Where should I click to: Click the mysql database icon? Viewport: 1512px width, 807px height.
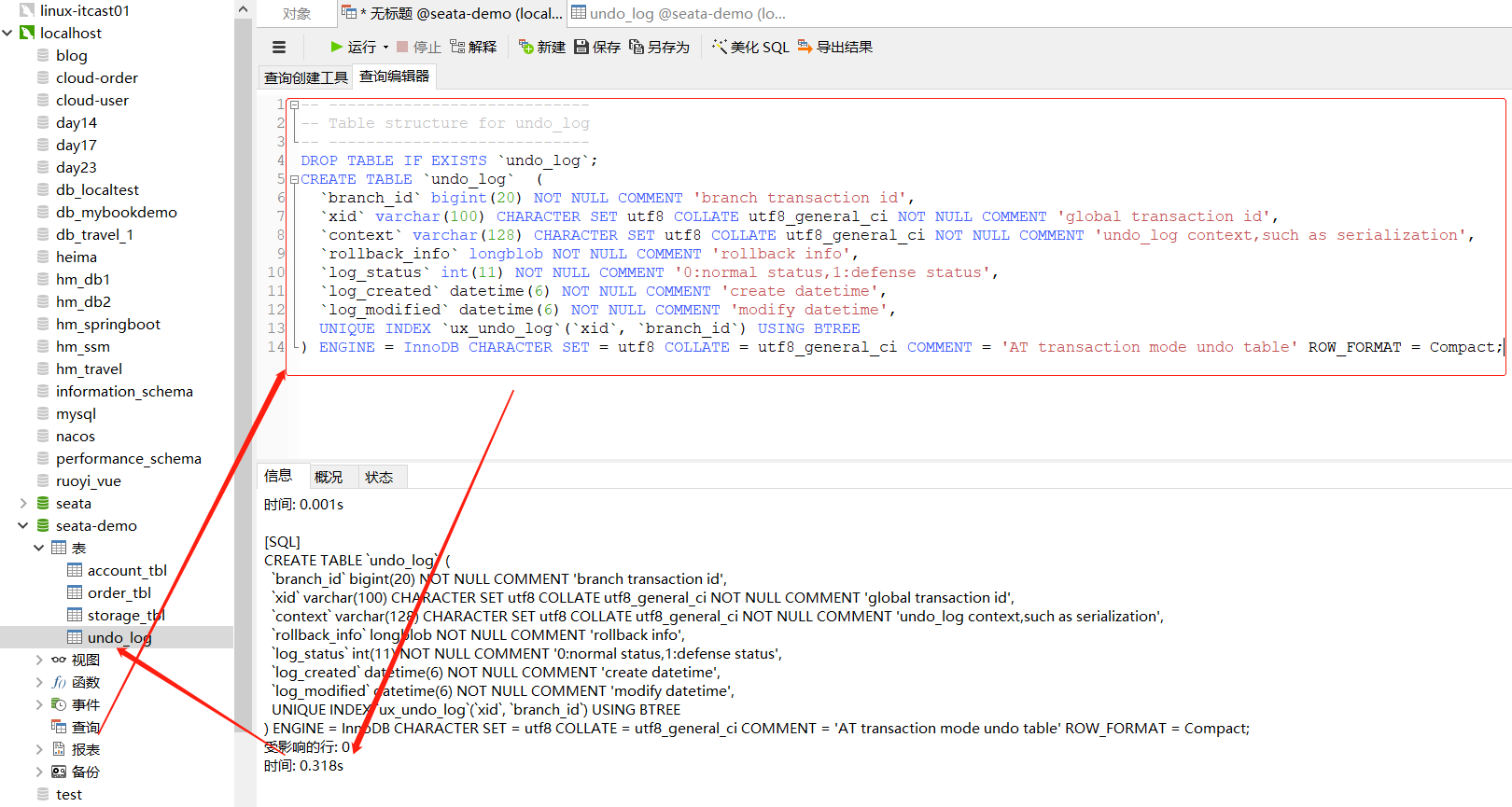point(43,413)
